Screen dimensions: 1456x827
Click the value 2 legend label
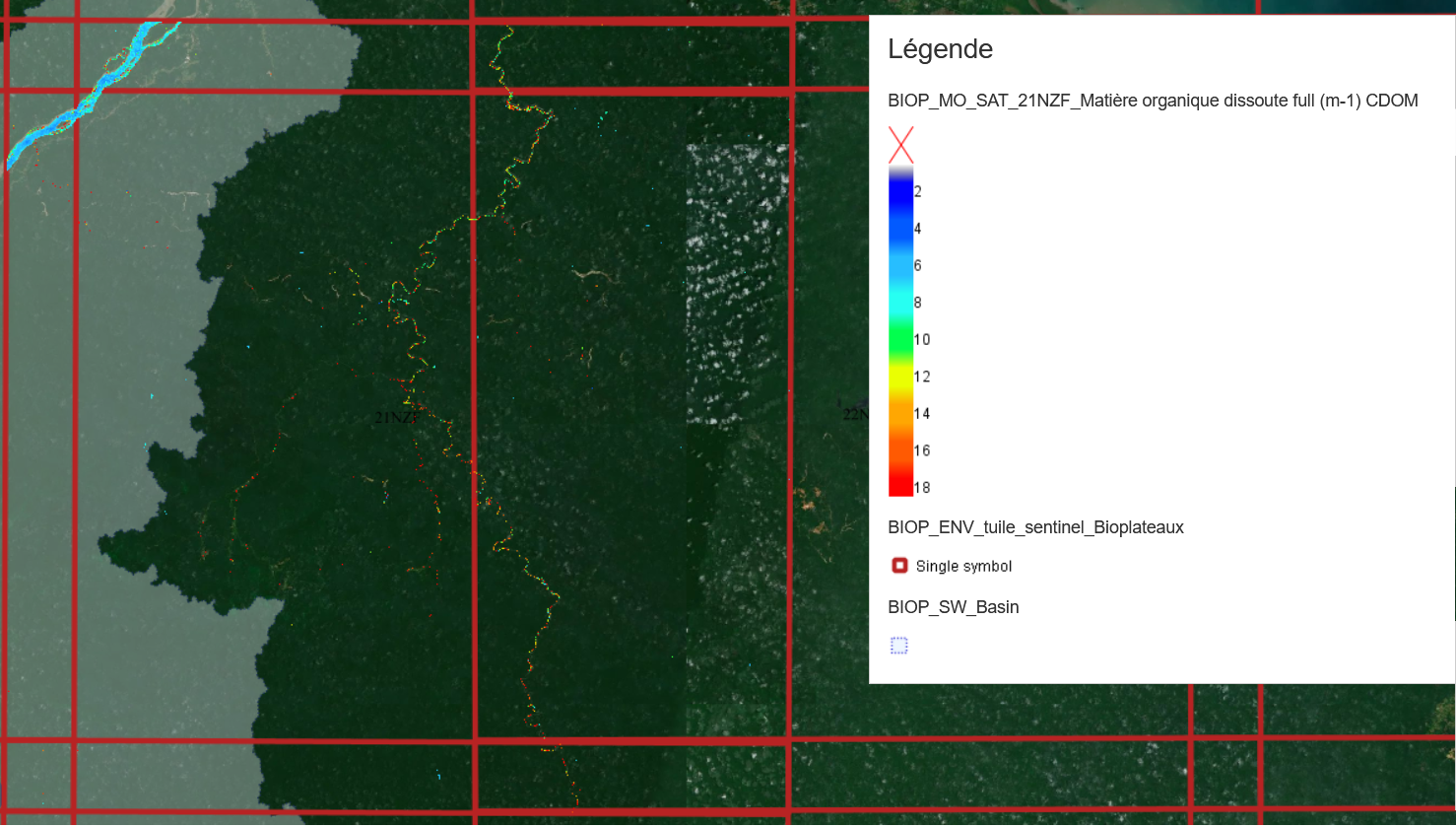click(918, 191)
